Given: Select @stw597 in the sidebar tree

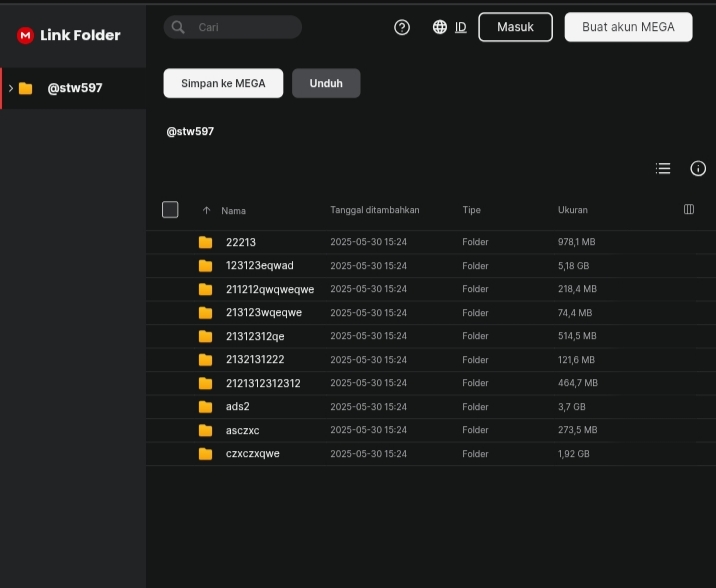Looking at the screenshot, I should pos(75,88).
